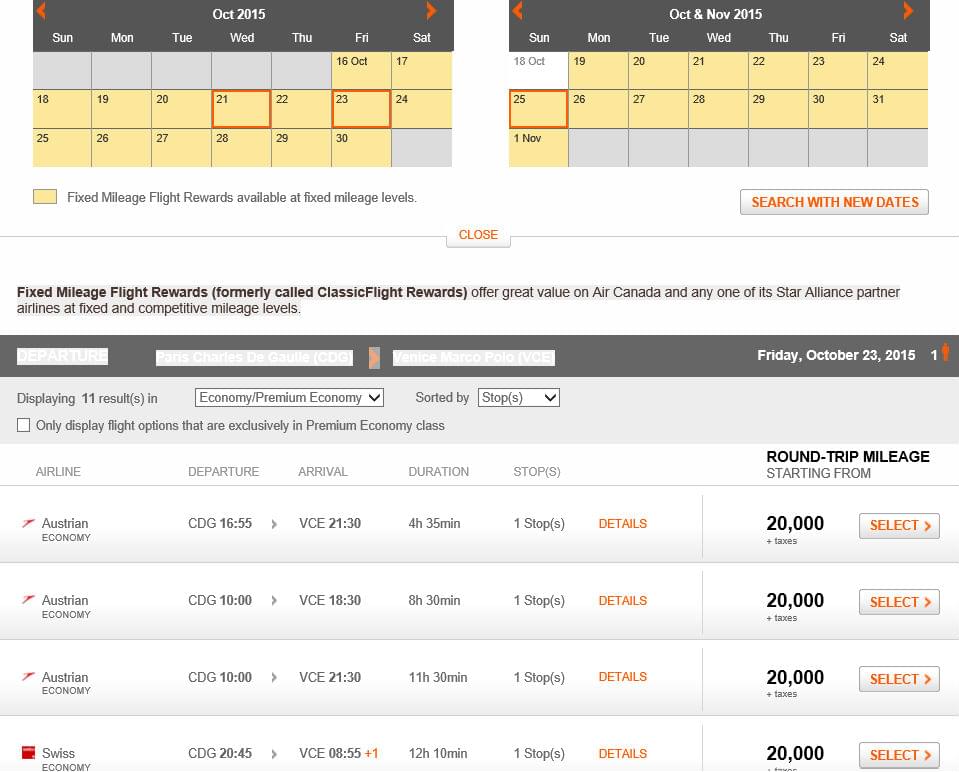This screenshot has width=959, height=772.
Task: Click the passenger icon next to 1
Action: click(946, 353)
